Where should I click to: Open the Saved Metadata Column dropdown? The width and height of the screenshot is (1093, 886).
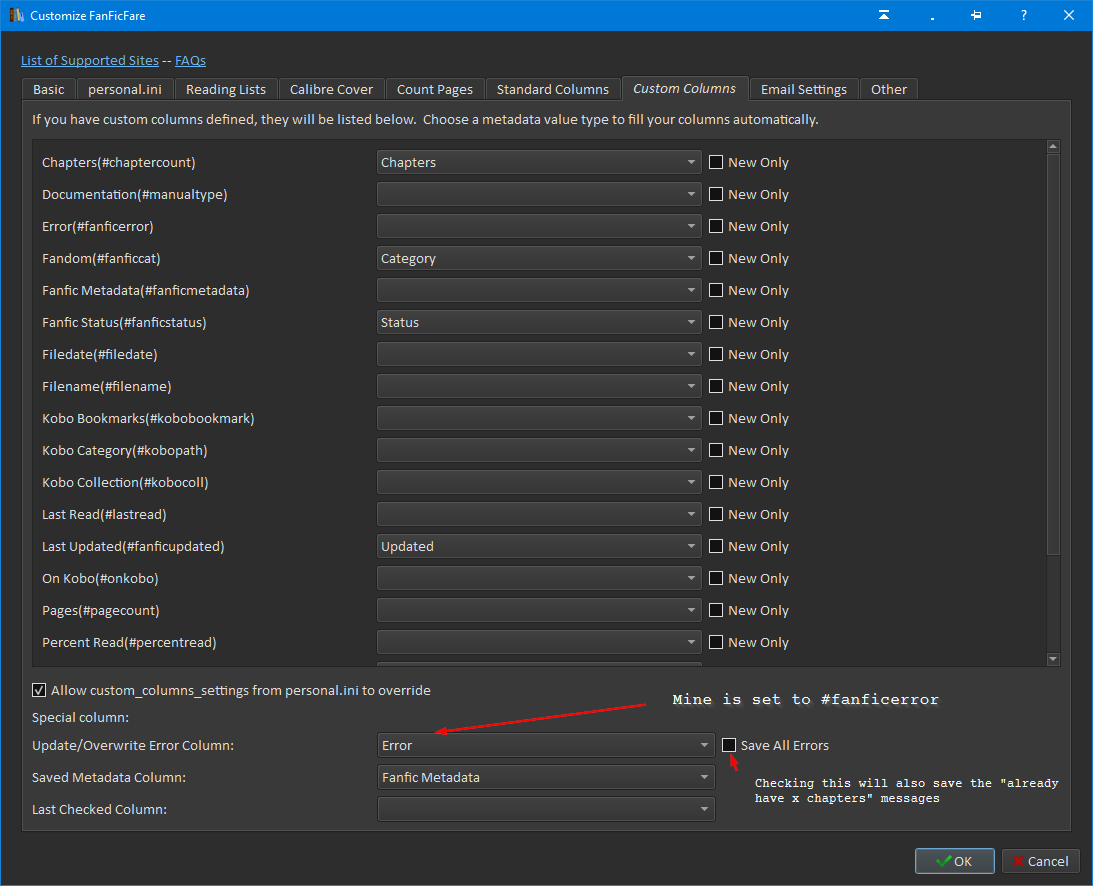point(545,777)
